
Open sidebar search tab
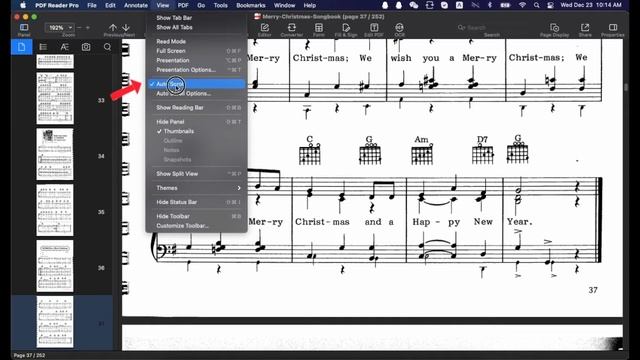(107, 47)
